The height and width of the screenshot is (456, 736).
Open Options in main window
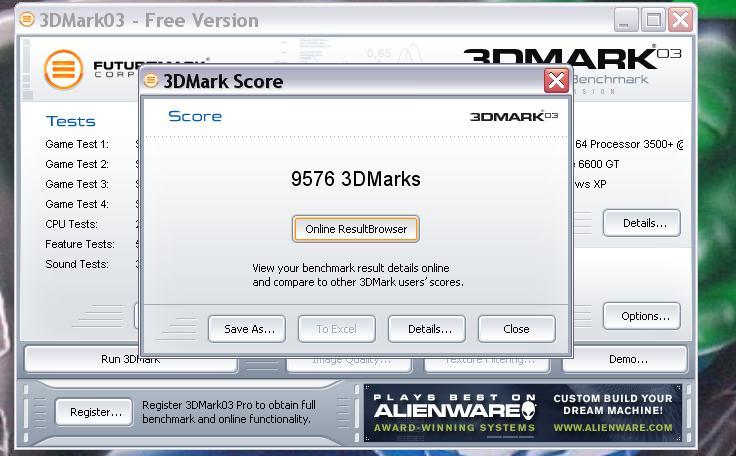coord(642,316)
